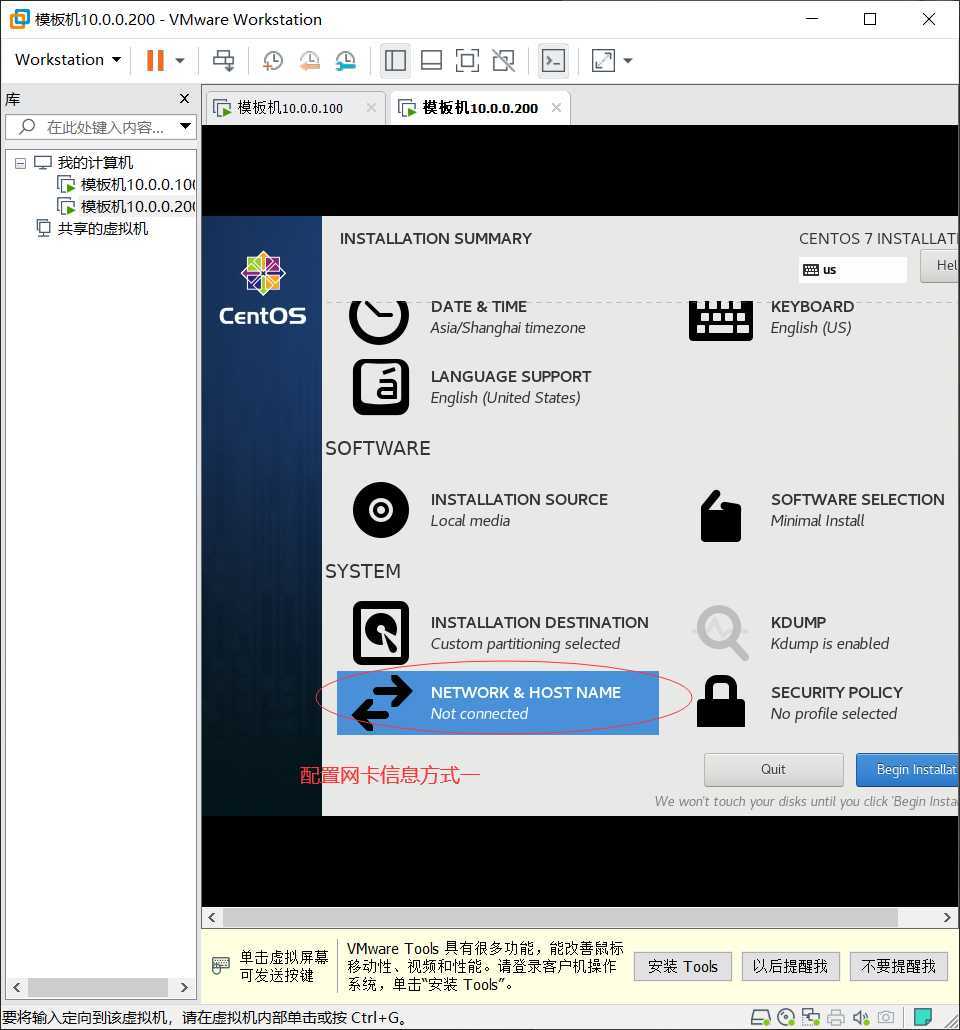Click the network adapter status icon

811,1018
